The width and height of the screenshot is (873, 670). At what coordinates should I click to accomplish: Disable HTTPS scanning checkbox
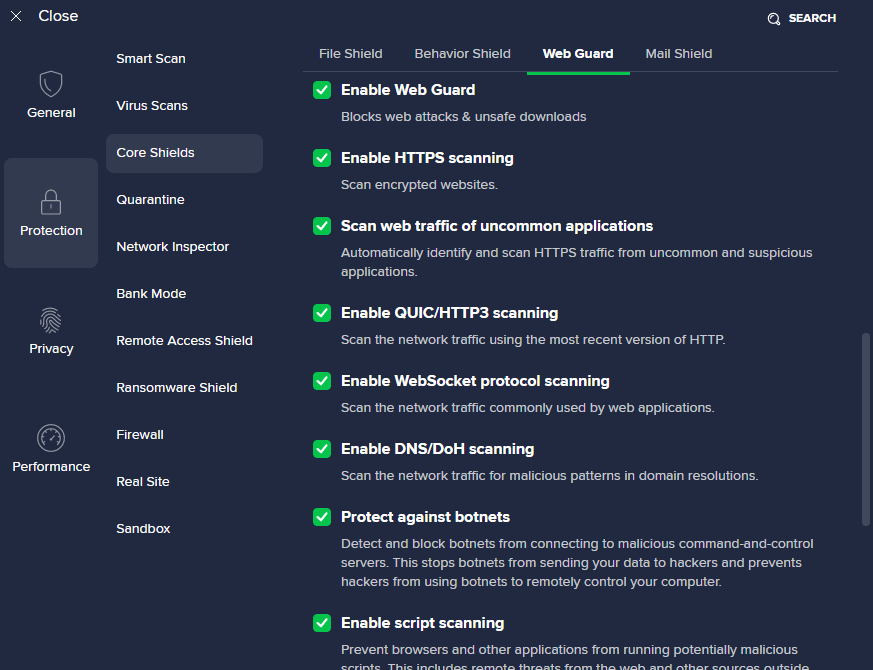tap(322, 158)
